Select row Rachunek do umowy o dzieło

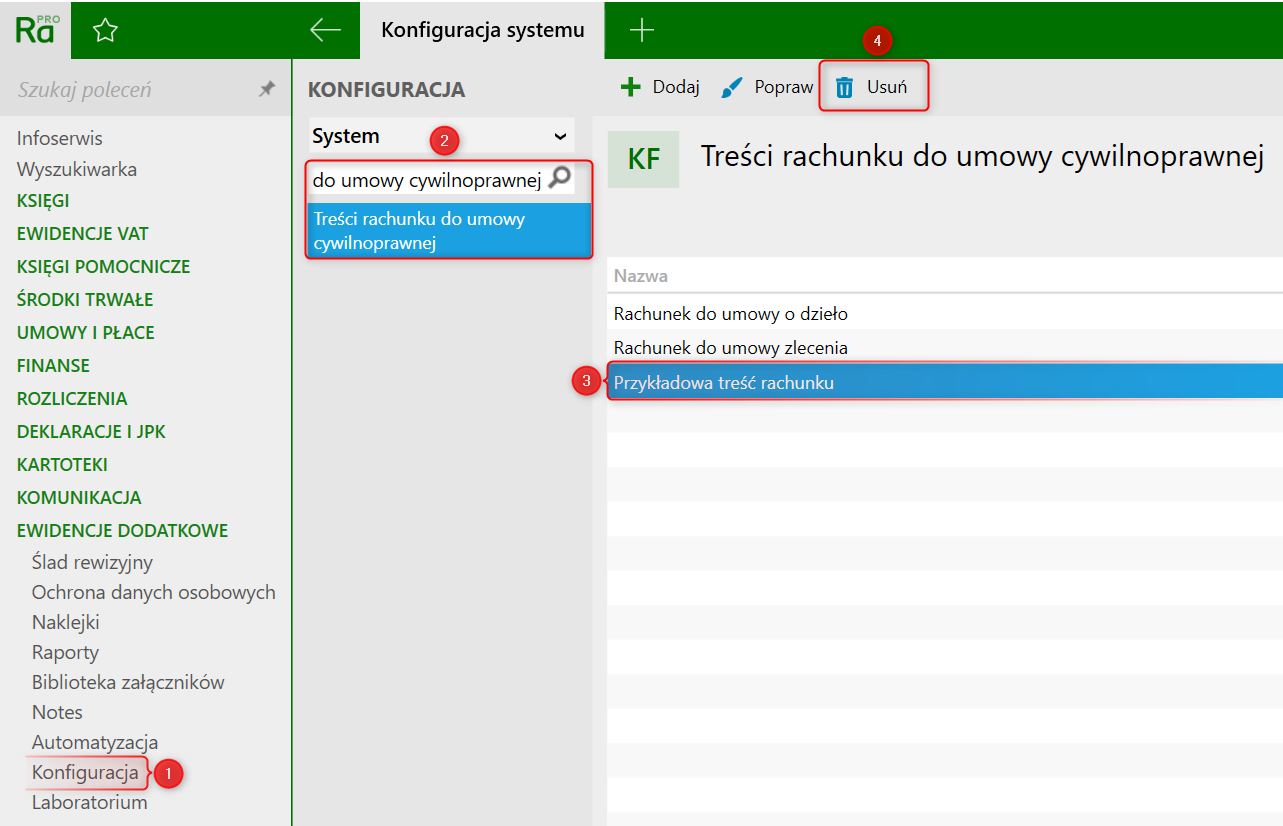[944, 313]
